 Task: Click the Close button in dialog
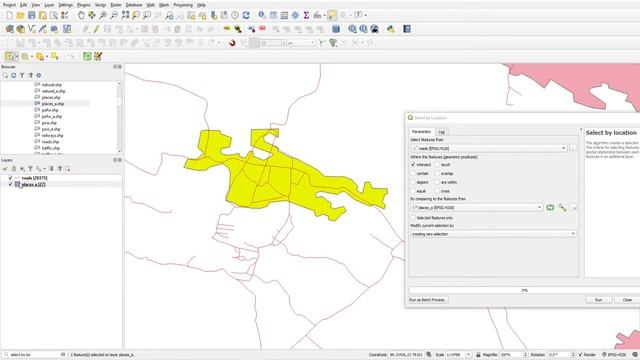pyautogui.click(x=627, y=300)
